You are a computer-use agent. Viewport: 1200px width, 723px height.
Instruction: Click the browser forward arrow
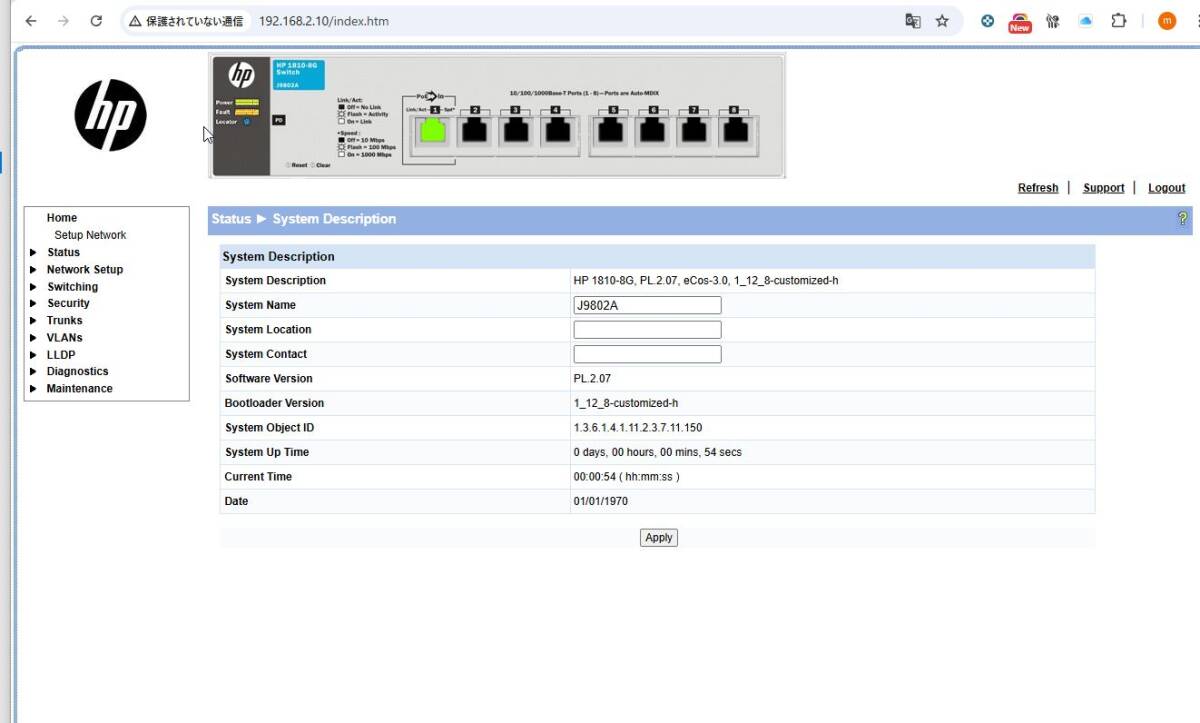click(x=63, y=21)
